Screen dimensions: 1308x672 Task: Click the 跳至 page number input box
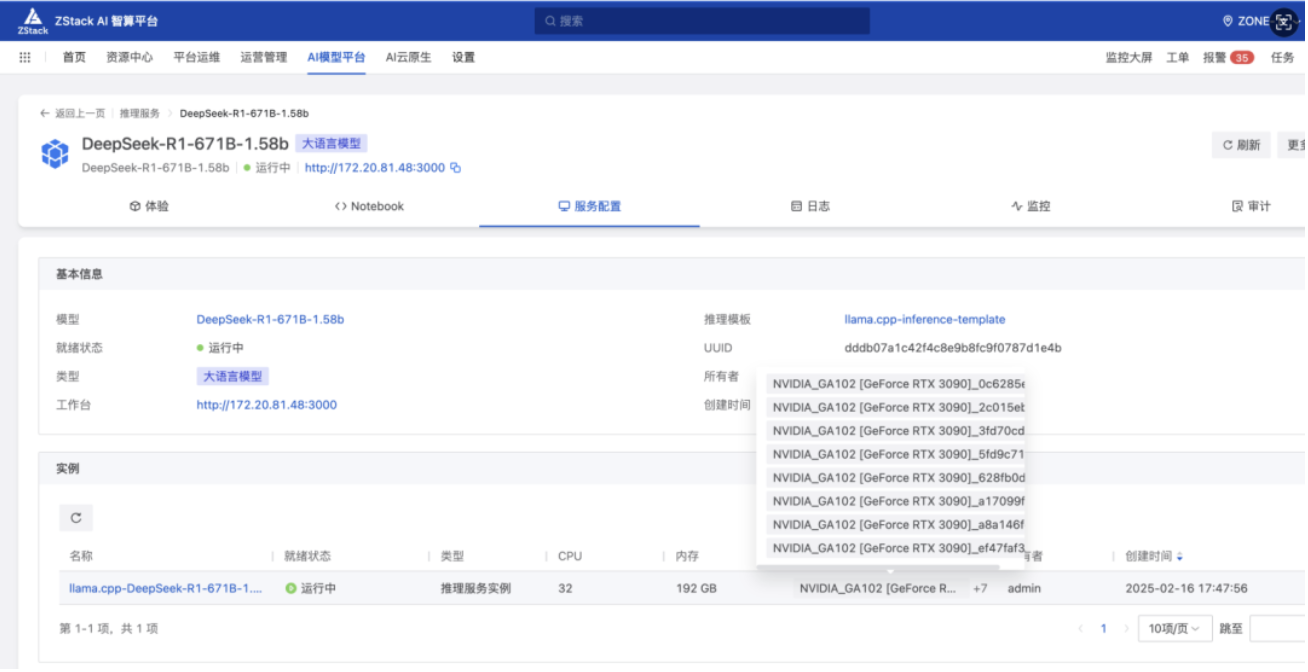(1277, 629)
